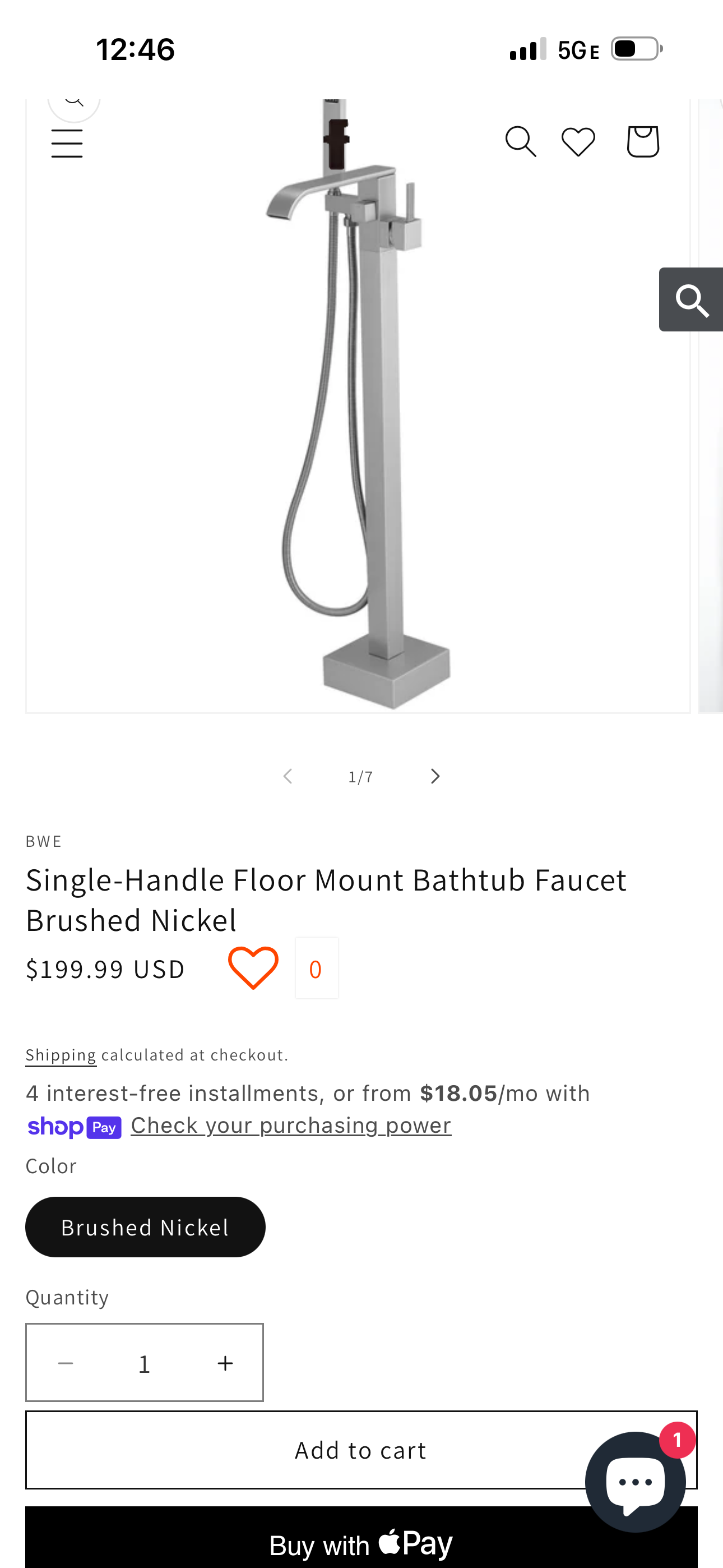Tap Buy with Apple Pay button
The image size is (723, 1568).
point(361,1538)
